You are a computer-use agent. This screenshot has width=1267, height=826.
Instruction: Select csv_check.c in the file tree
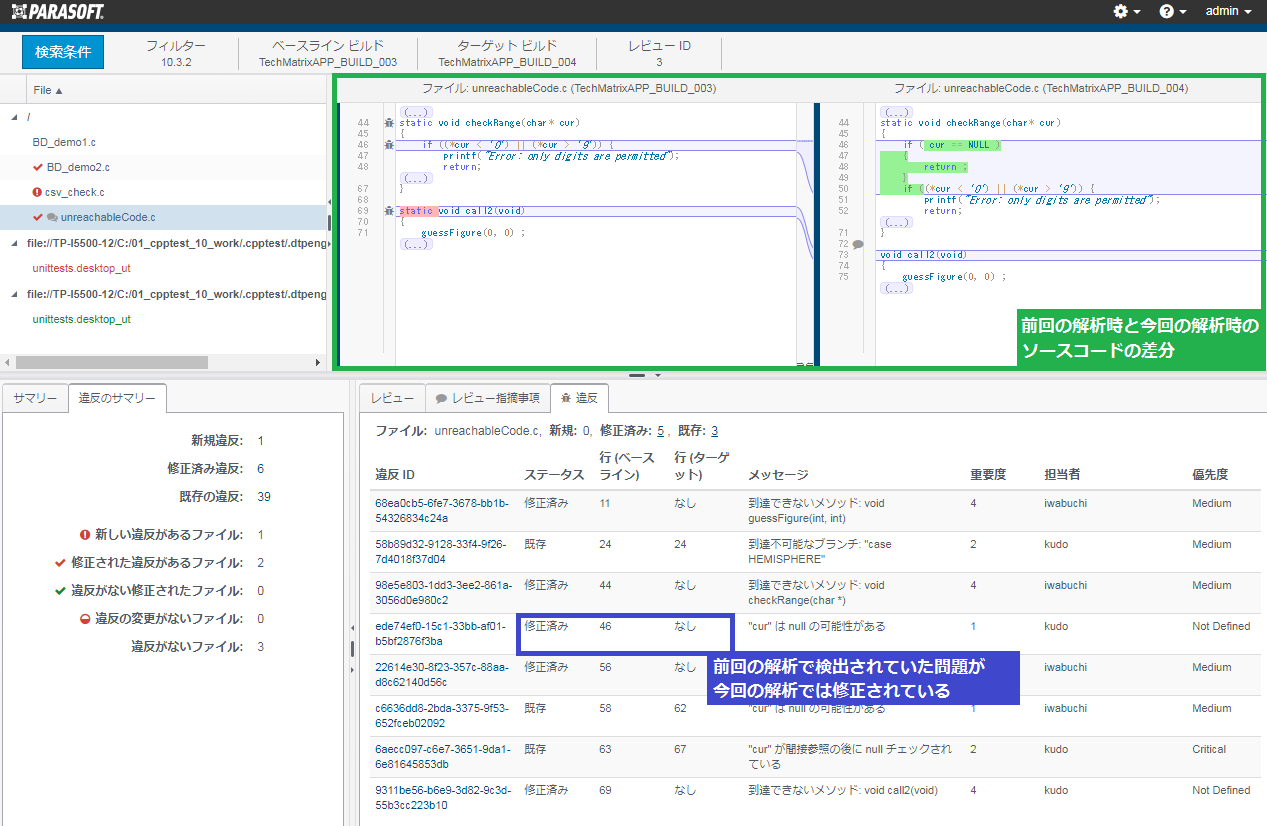[75, 192]
